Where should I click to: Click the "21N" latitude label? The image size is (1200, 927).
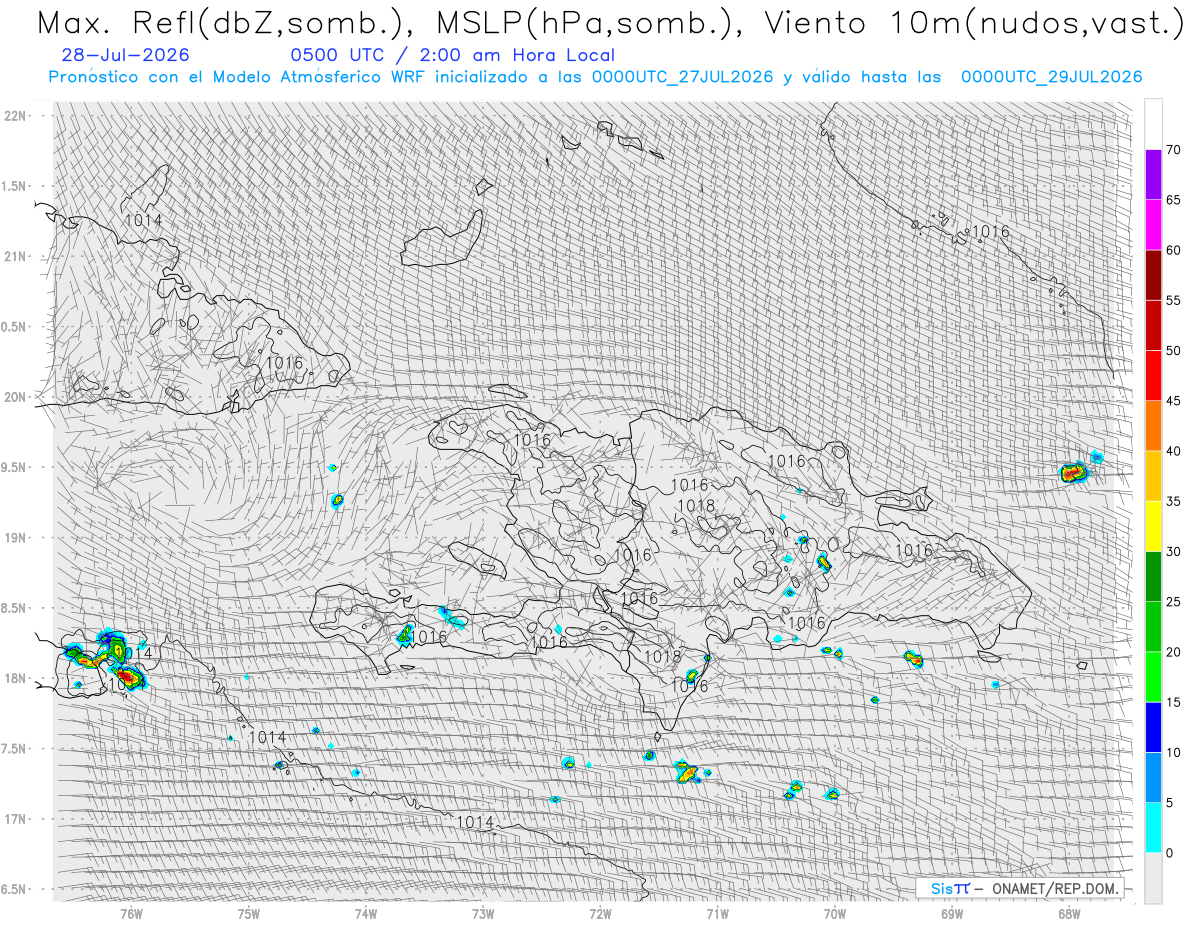pyautogui.click(x=16, y=256)
